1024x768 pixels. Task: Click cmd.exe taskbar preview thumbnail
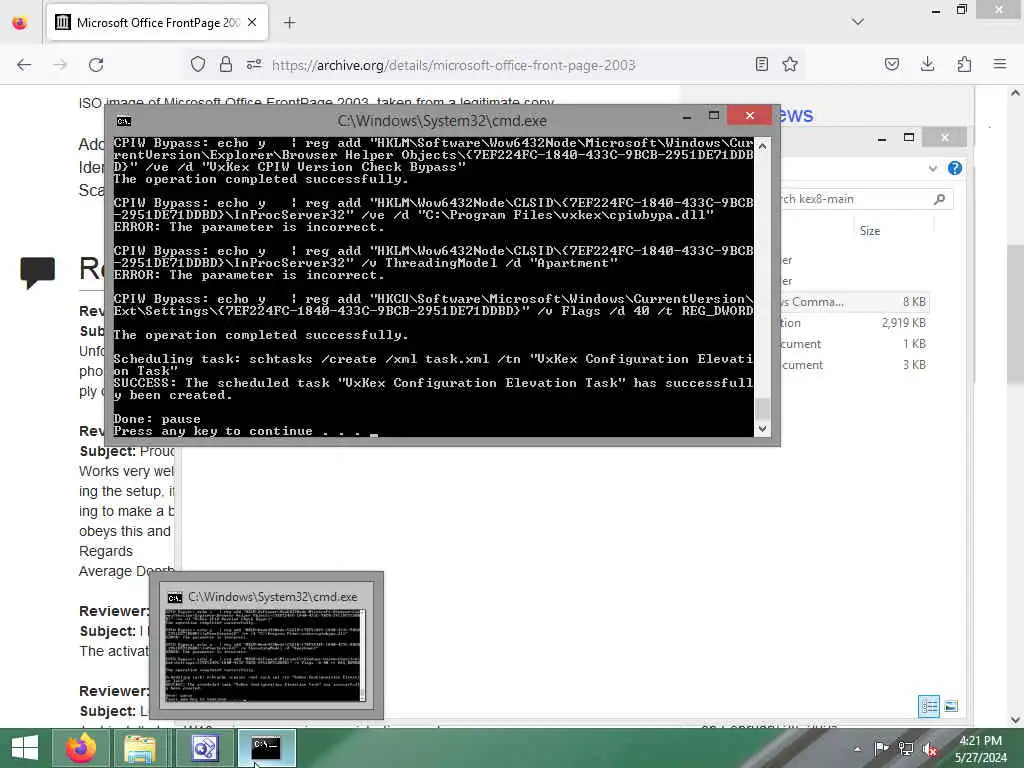pyautogui.click(x=266, y=656)
